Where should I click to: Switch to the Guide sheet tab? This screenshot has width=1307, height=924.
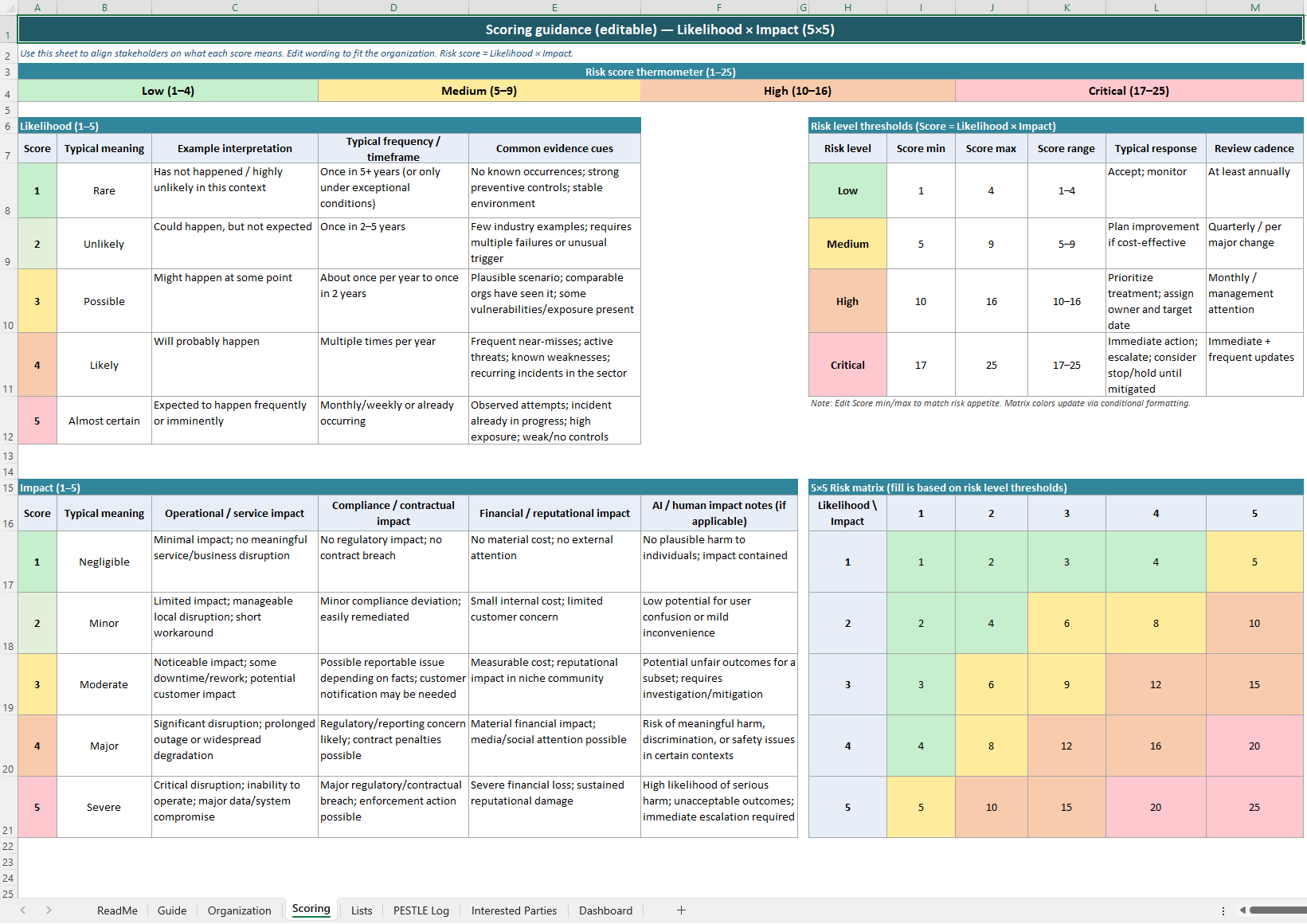tap(172, 910)
